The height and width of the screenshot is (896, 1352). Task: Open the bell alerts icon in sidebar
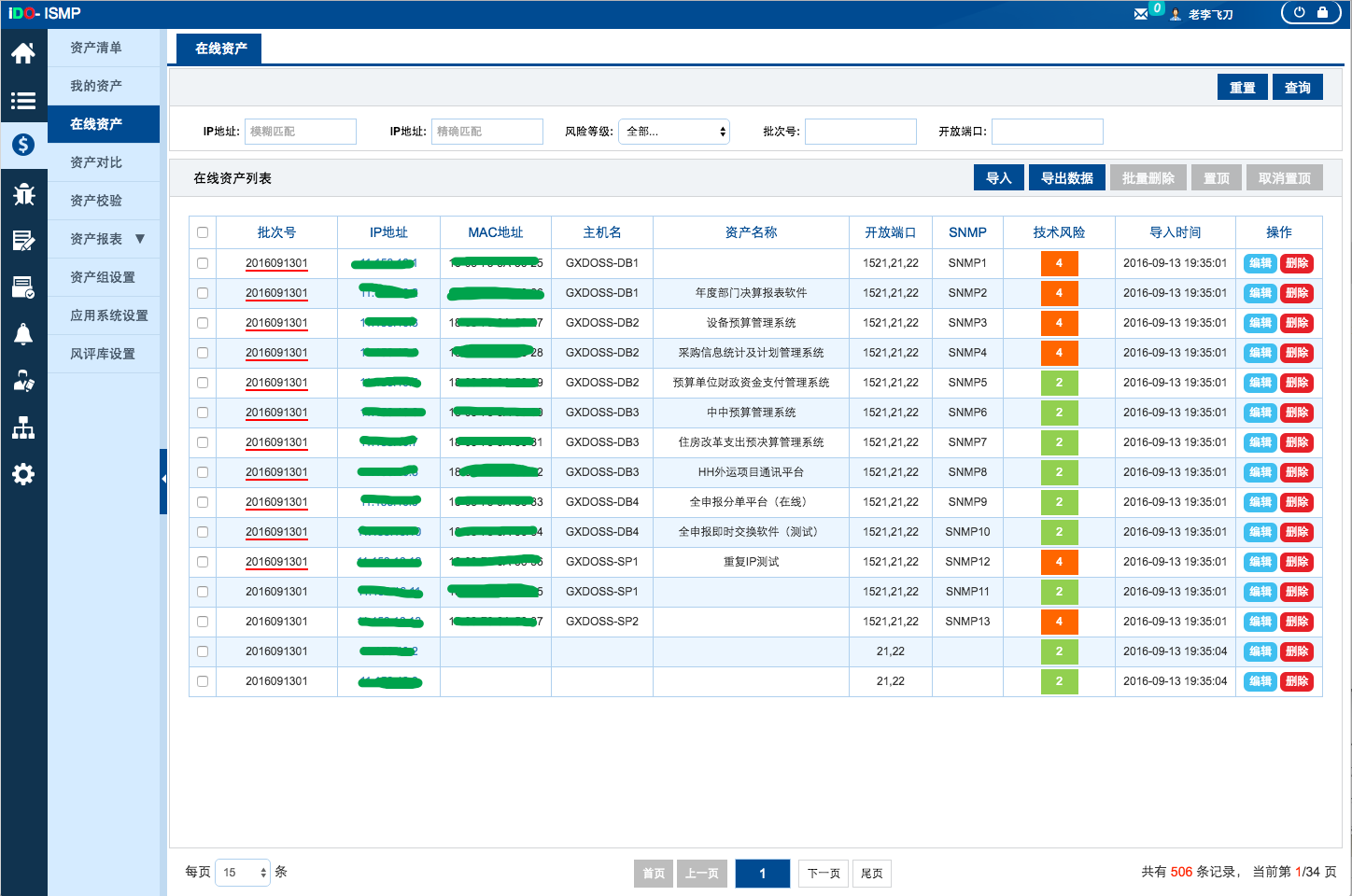point(23,334)
